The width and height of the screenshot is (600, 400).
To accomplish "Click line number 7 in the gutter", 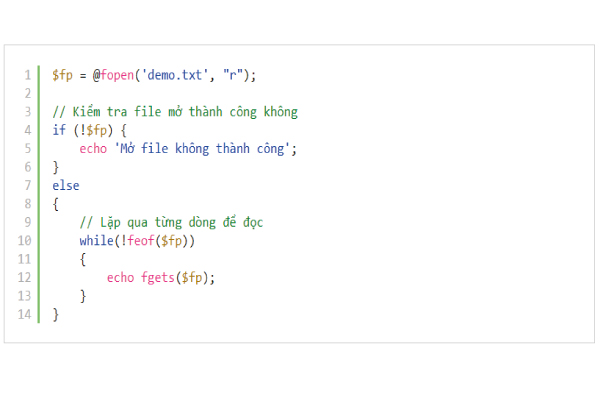I will [x=28, y=185].
